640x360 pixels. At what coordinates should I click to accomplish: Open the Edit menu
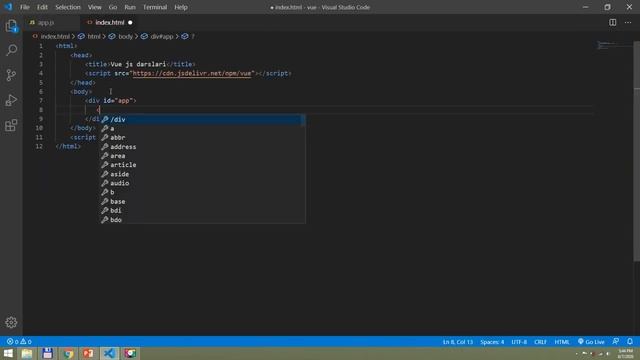pos(42,7)
